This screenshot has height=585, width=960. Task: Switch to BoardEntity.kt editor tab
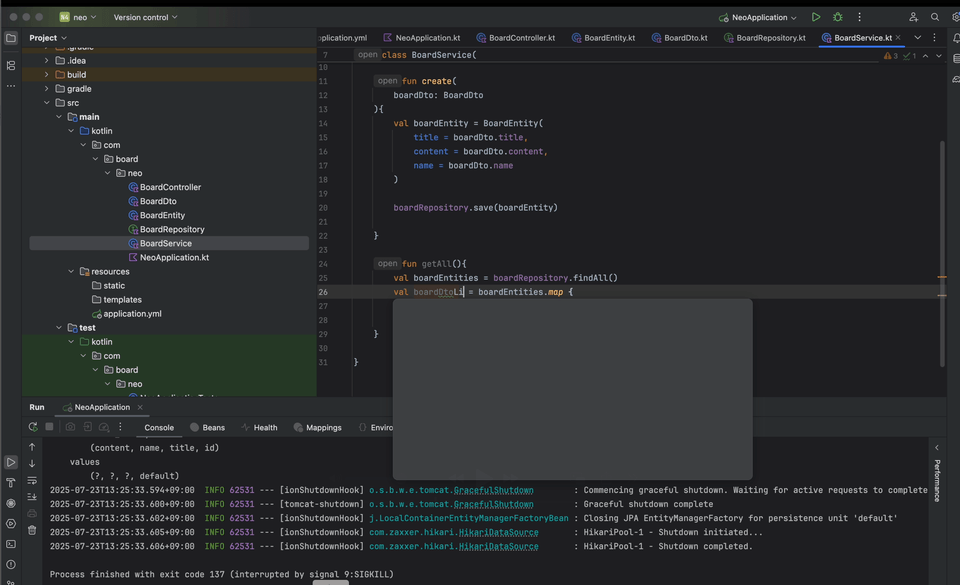pos(603,38)
